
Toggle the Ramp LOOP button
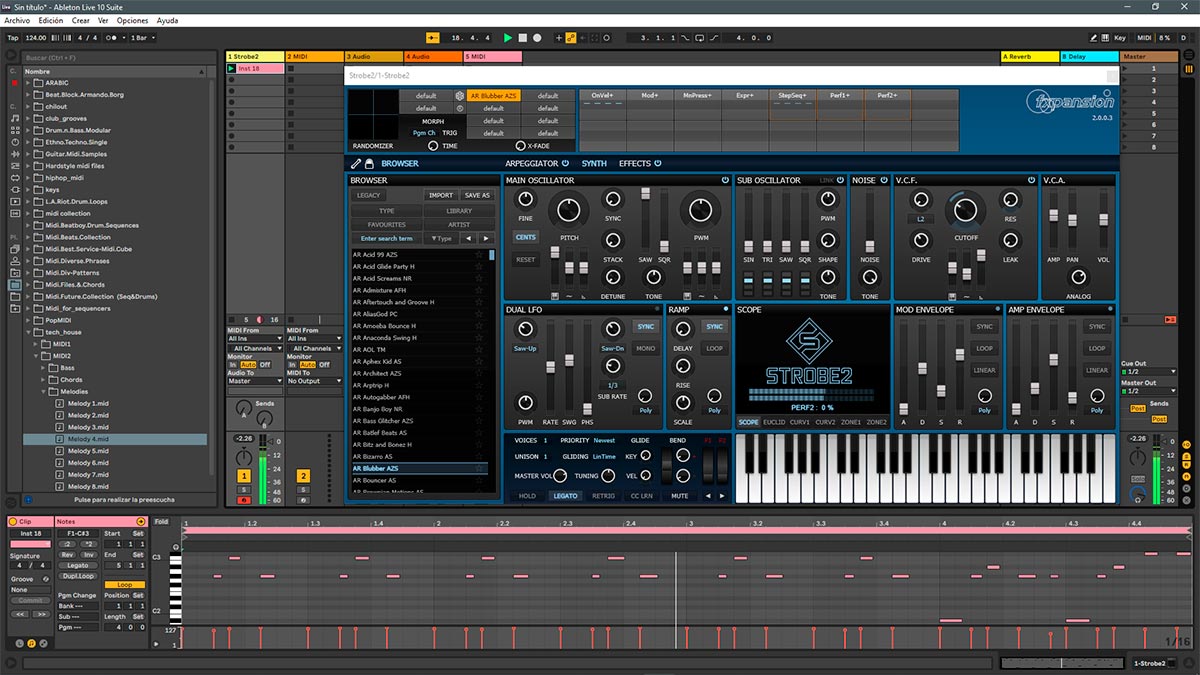point(714,349)
